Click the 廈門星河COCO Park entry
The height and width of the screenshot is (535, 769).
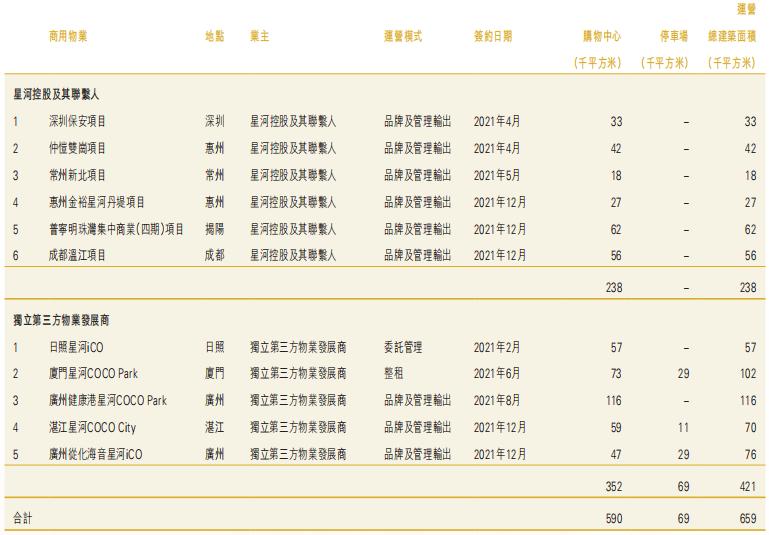coord(93,374)
